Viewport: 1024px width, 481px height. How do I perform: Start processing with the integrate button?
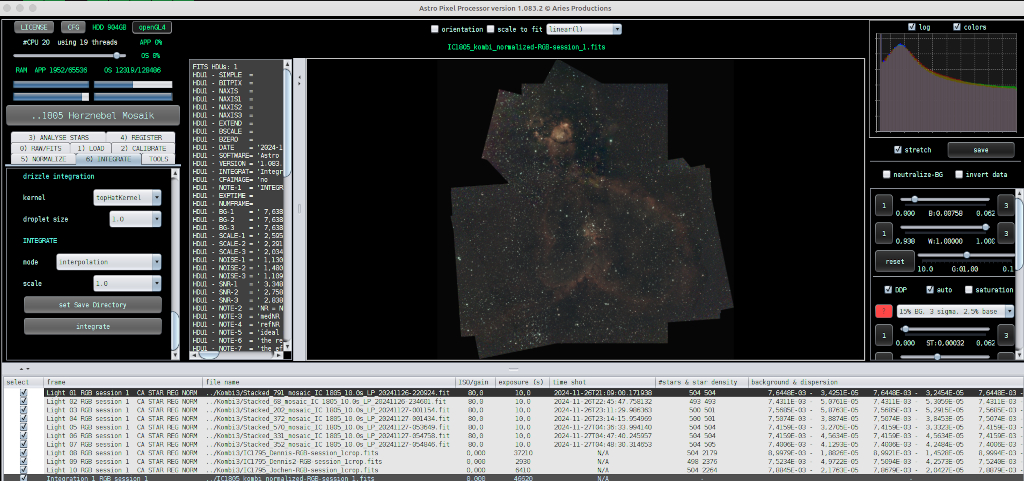pyautogui.click(x=93, y=326)
